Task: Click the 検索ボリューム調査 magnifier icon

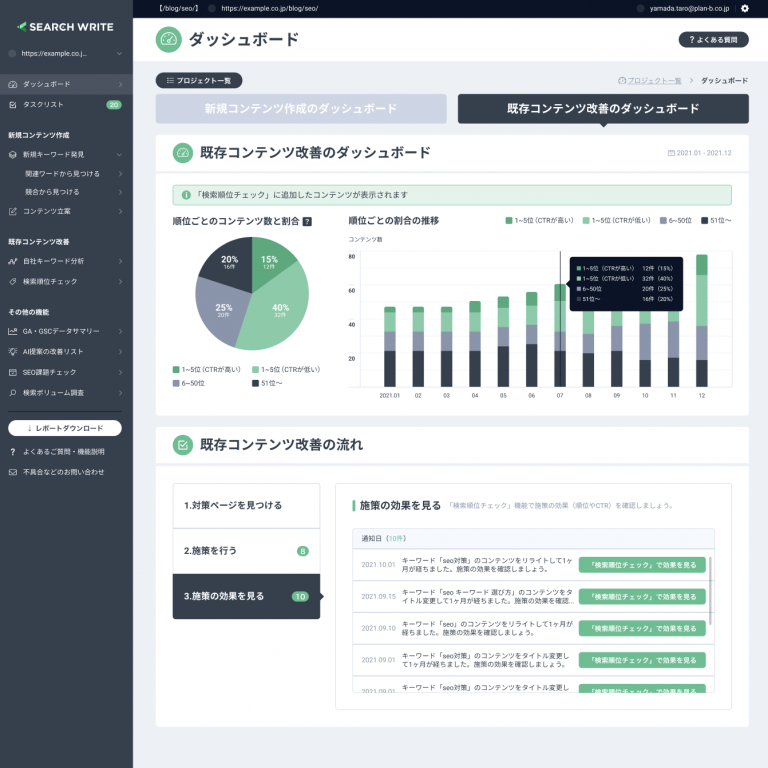Action: 13,393
